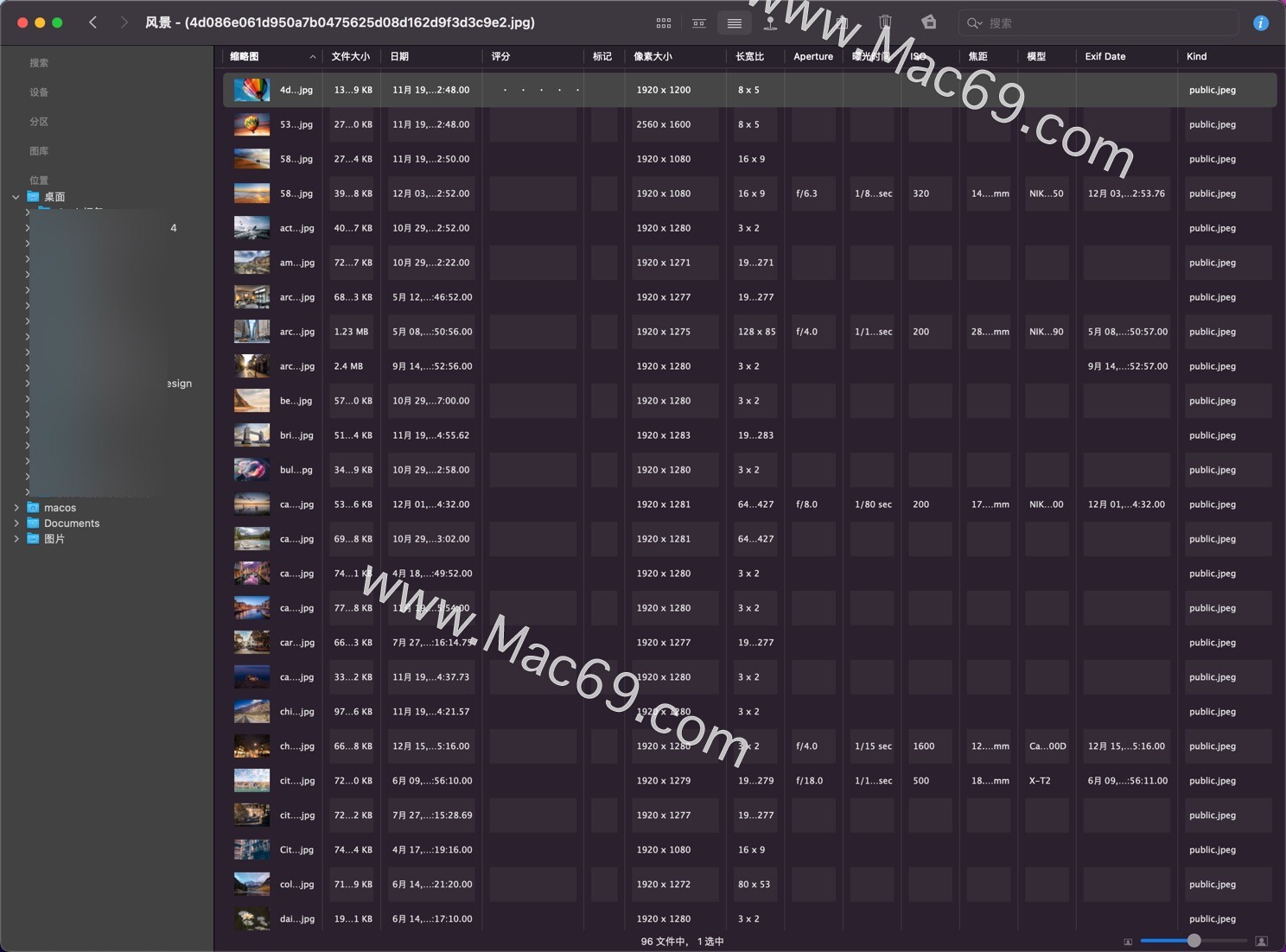Toggle sort arrow on 缩略图 column
The width and height of the screenshot is (1286, 952).
(x=312, y=57)
